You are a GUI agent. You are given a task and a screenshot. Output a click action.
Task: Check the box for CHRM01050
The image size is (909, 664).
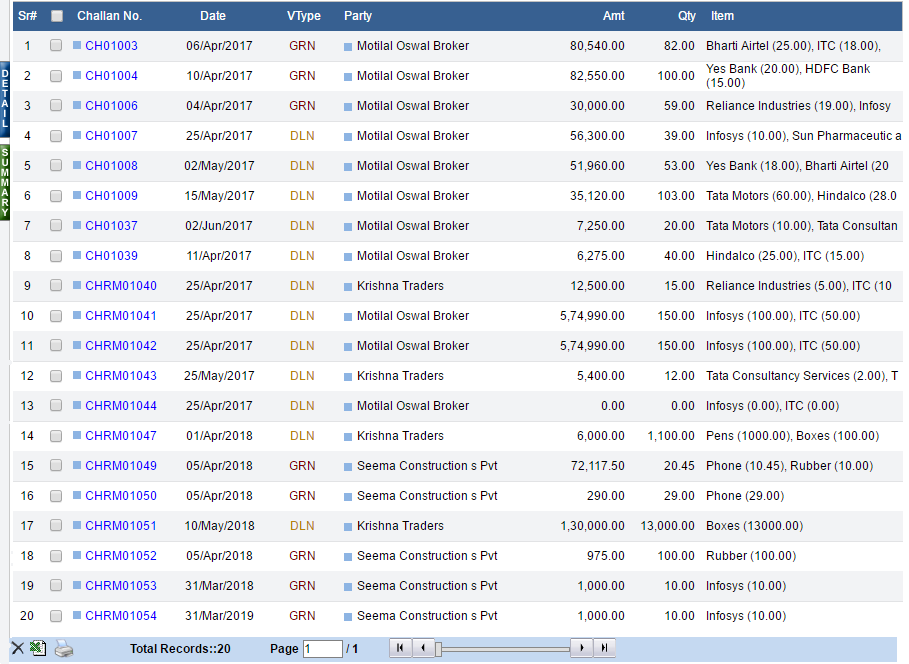point(56,495)
